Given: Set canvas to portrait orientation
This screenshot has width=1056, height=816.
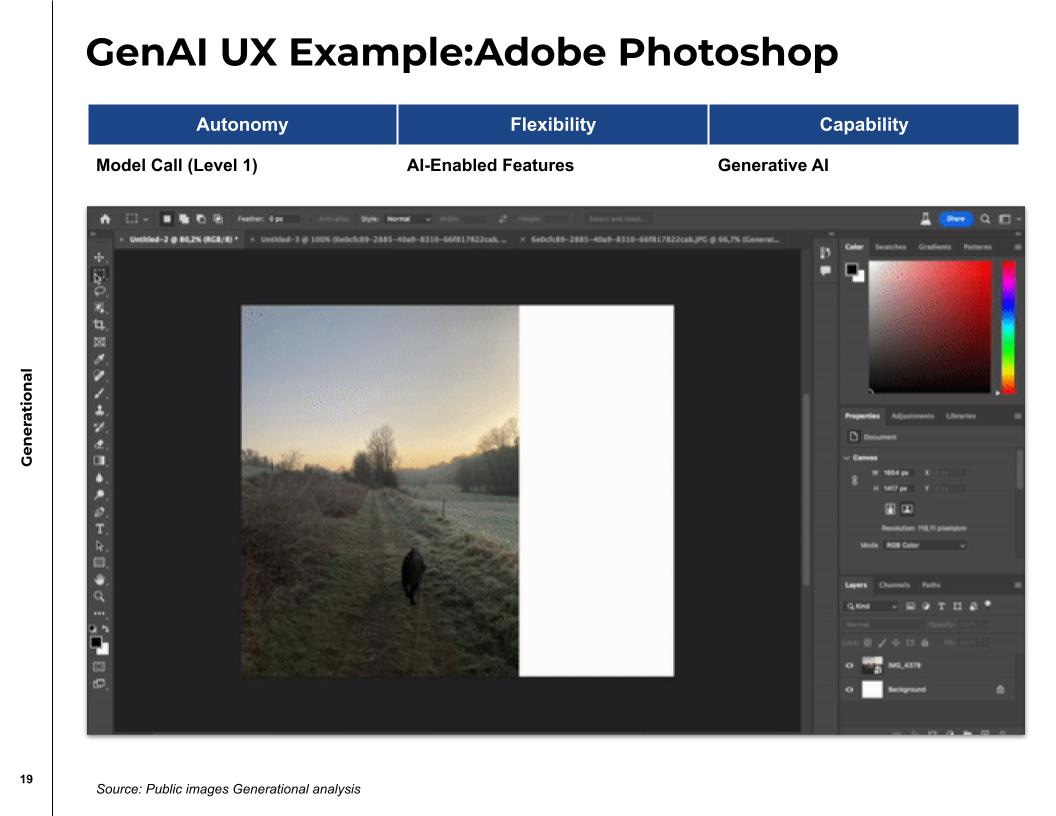Looking at the screenshot, I should [x=890, y=509].
